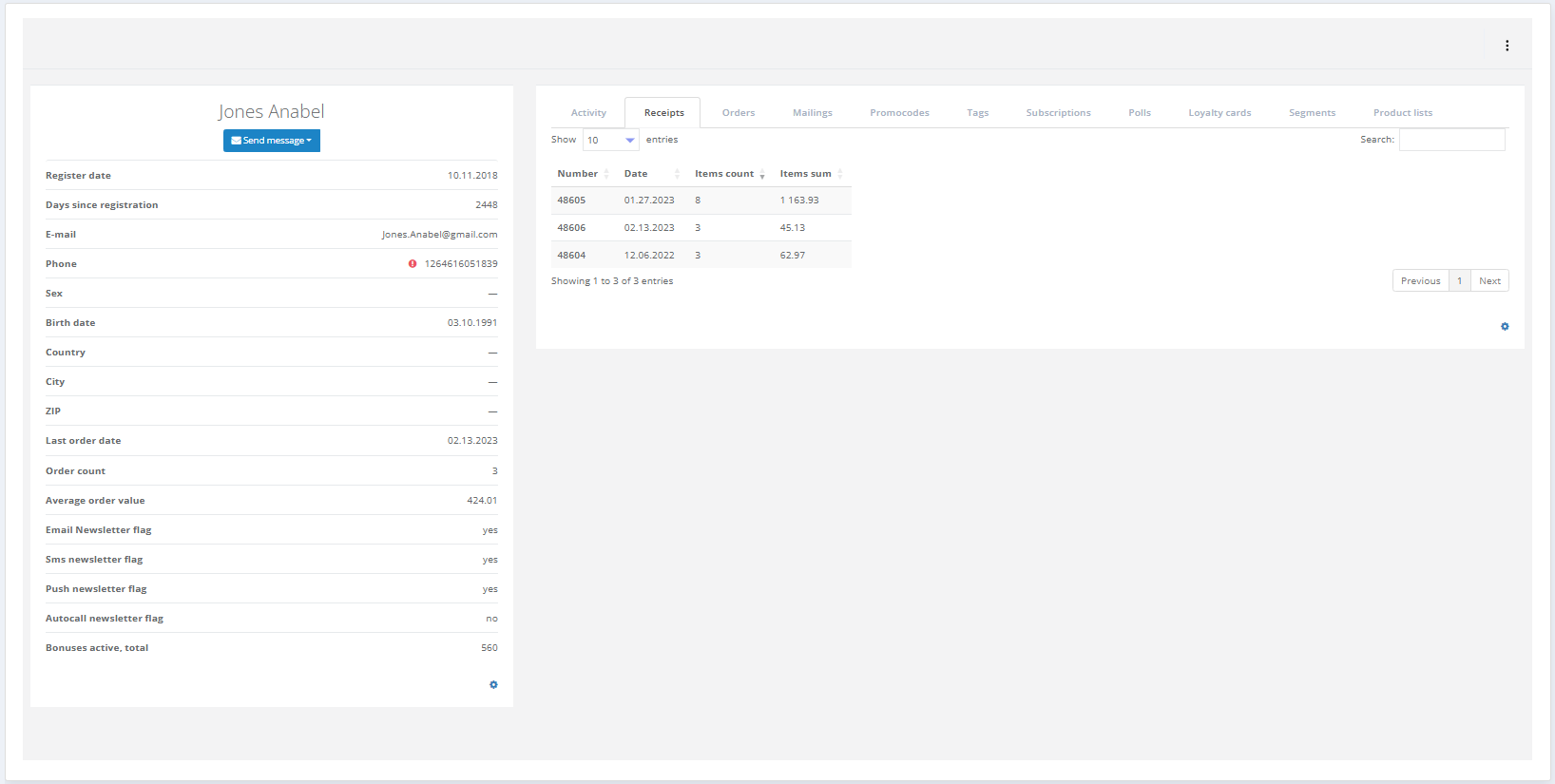
Task: Select receipt row number 48605
Action: tap(571, 201)
